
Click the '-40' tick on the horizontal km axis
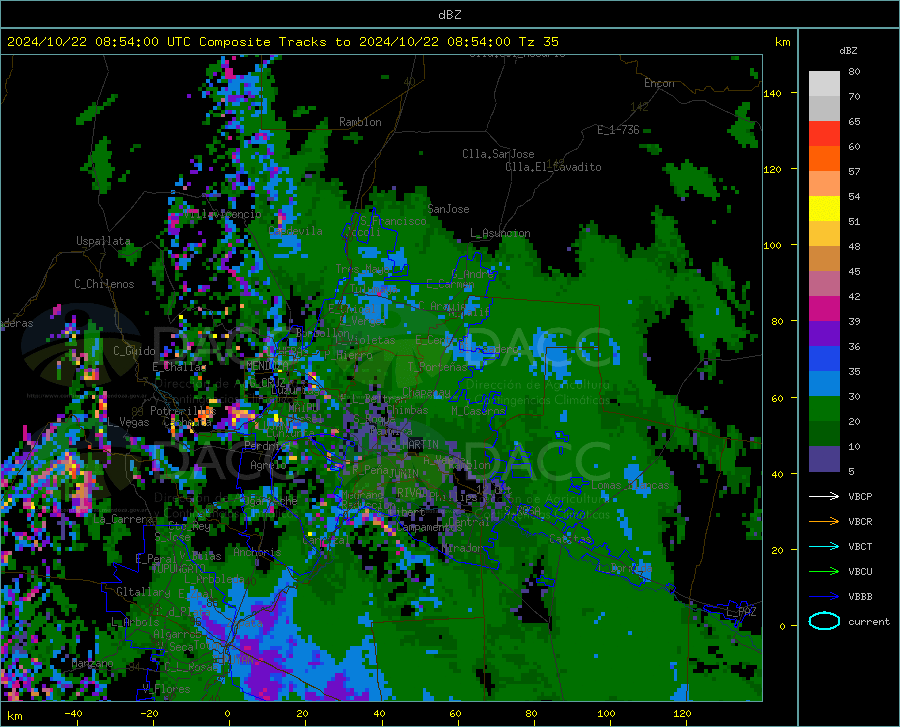[x=73, y=714]
